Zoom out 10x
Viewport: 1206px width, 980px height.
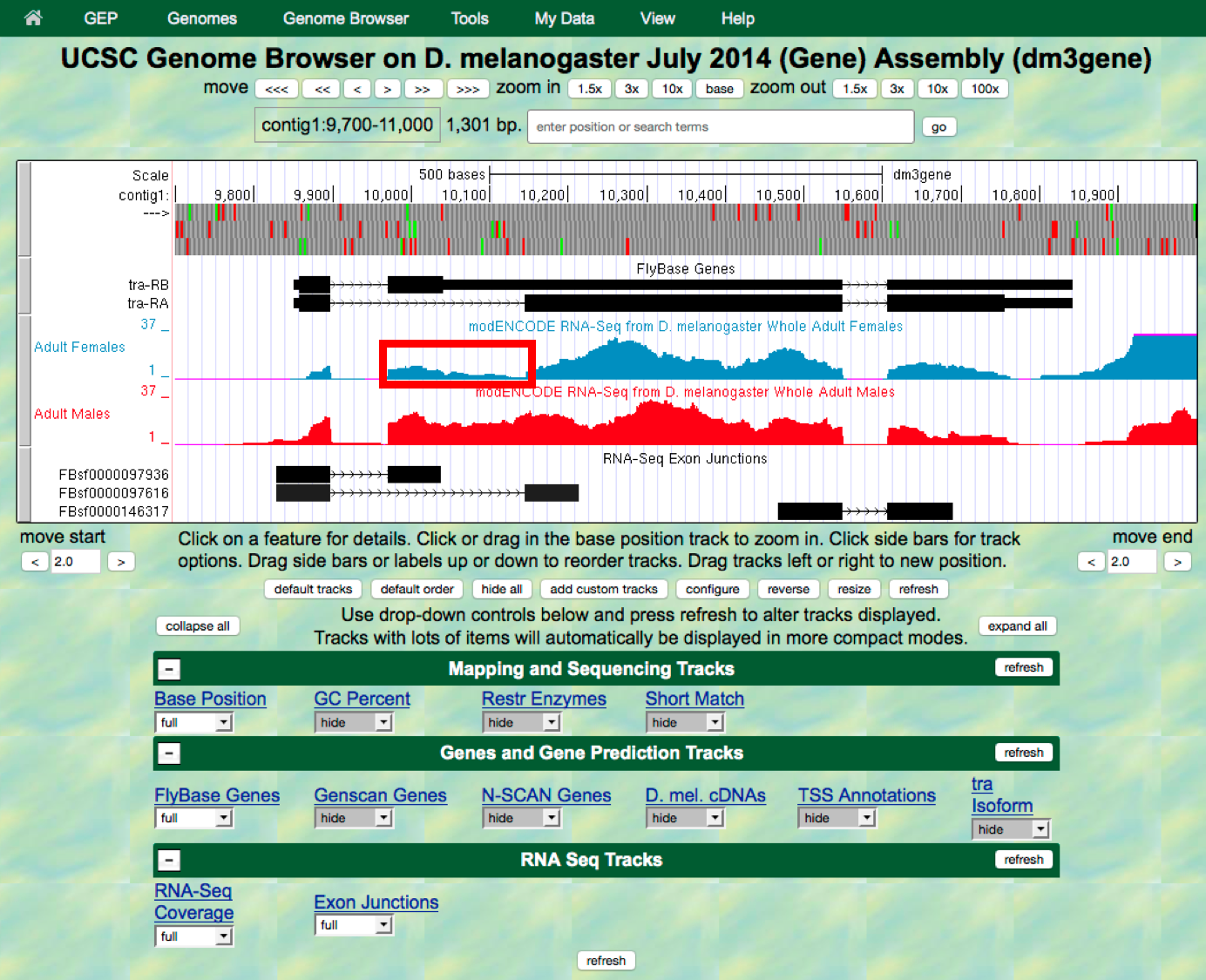tap(938, 89)
